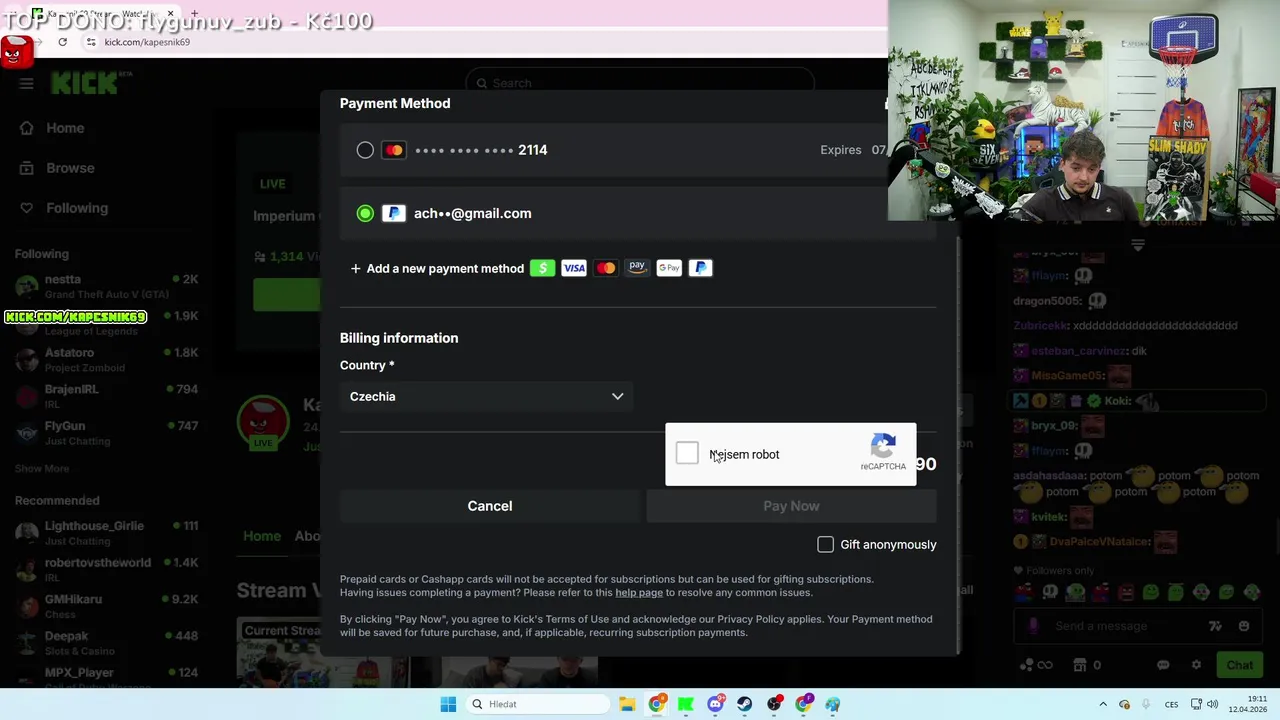Show hidden system tray icons
This screenshot has height=720, width=1280.
(x=1103, y=704)
